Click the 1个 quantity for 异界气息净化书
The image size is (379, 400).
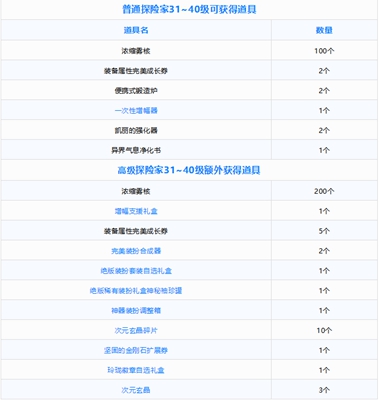coord(324,150)
